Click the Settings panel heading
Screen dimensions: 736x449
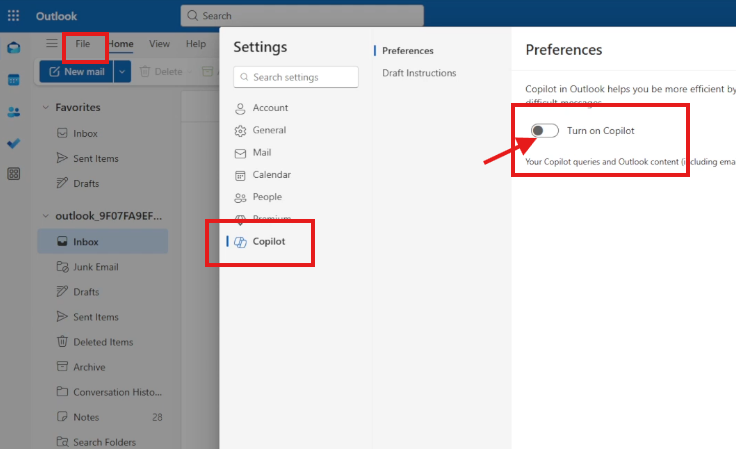click(260, 47)
